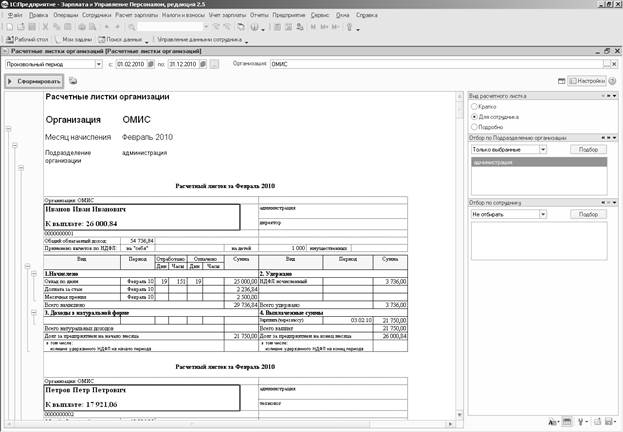Click the Поиск данных toolbar item

[123, 39]
